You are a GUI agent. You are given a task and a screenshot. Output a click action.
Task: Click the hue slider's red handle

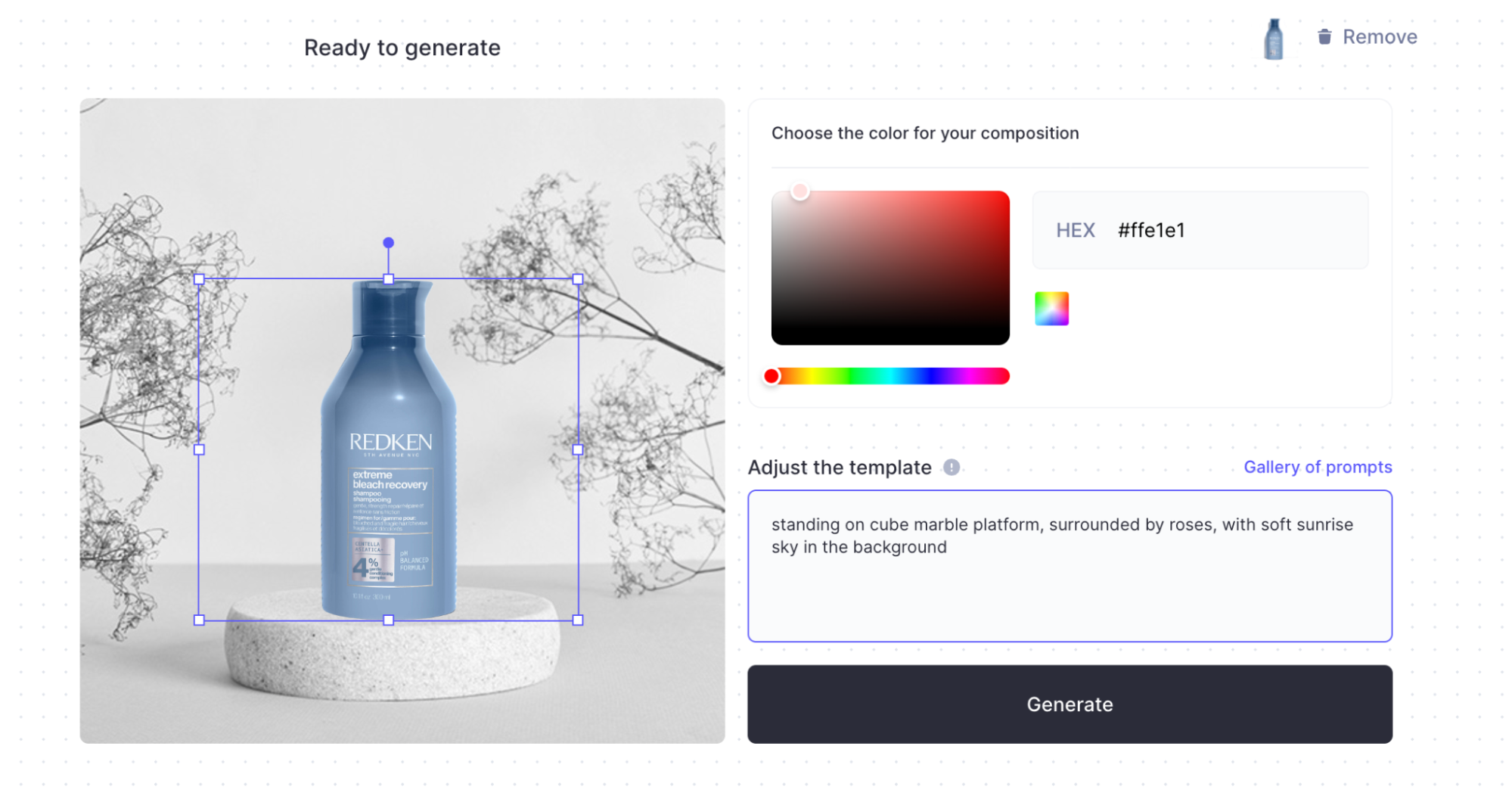[772, 376]
